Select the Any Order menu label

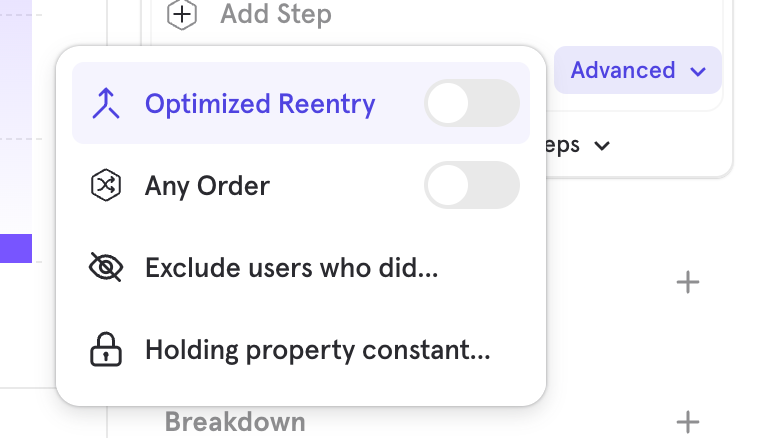pos(207,186)
